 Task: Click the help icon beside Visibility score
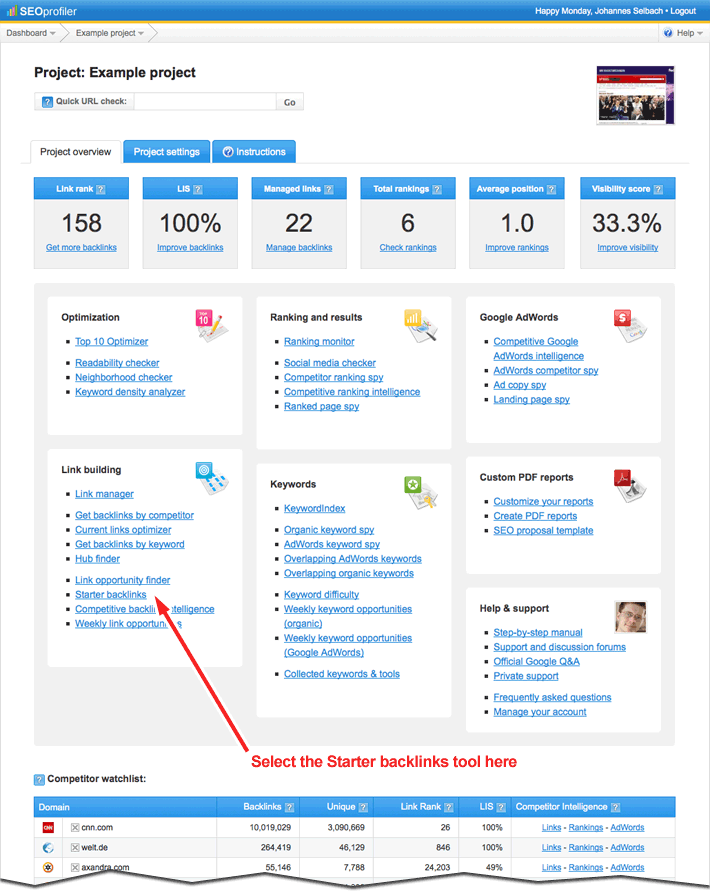point(657,189)
